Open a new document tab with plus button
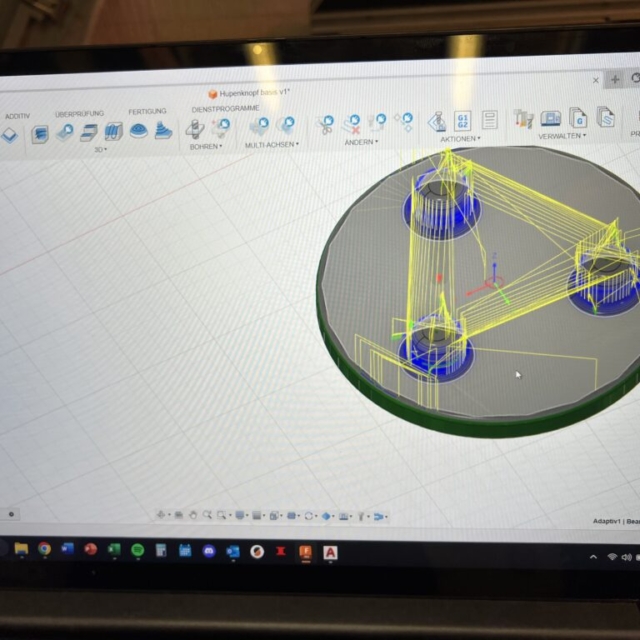The height and width of the screenshot is (640, 640). tap(615, 79)
